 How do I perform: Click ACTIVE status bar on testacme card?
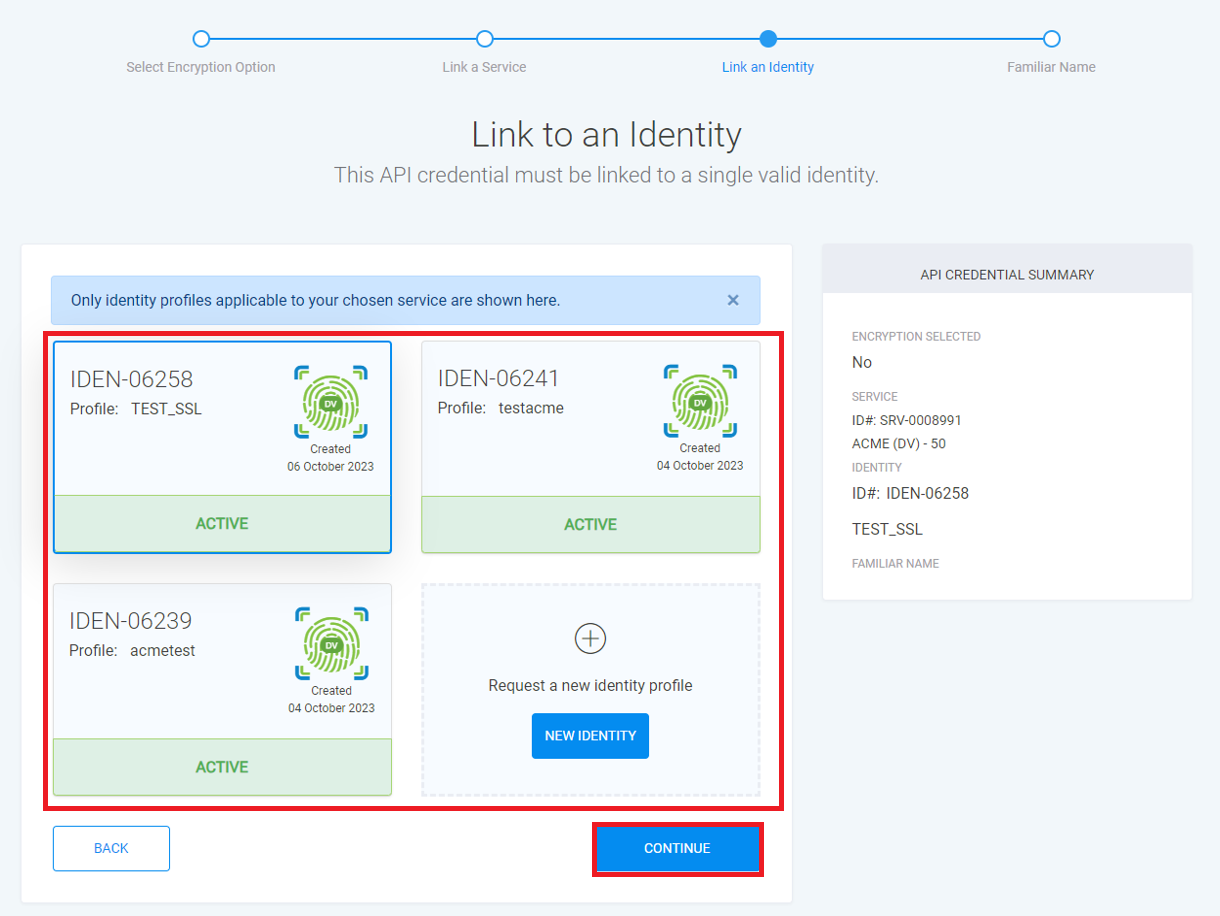(590, 525)
